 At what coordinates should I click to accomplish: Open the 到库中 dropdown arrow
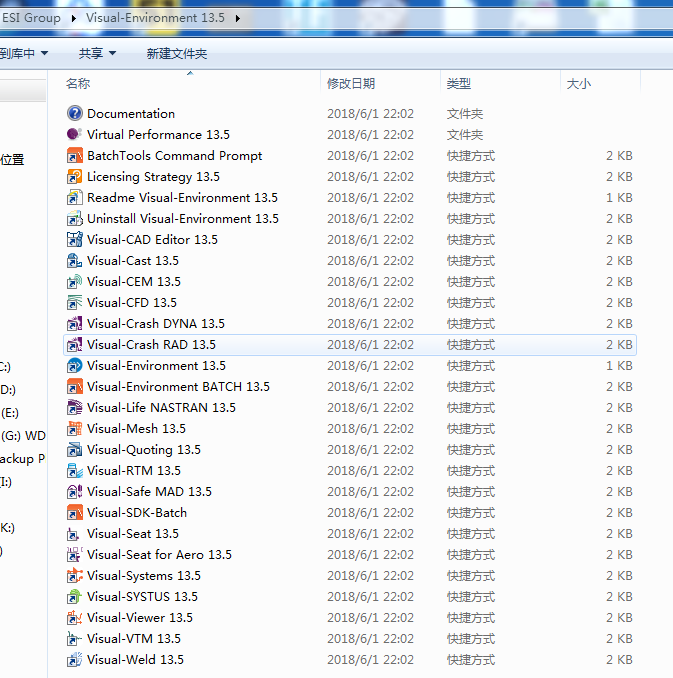(45, 53)
